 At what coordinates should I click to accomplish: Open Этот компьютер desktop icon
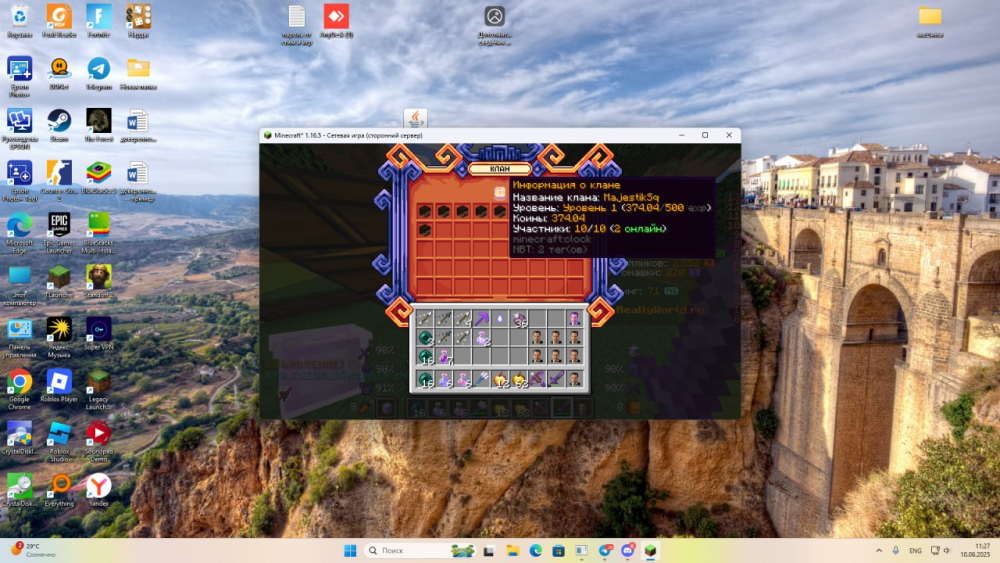coord(19,286)
